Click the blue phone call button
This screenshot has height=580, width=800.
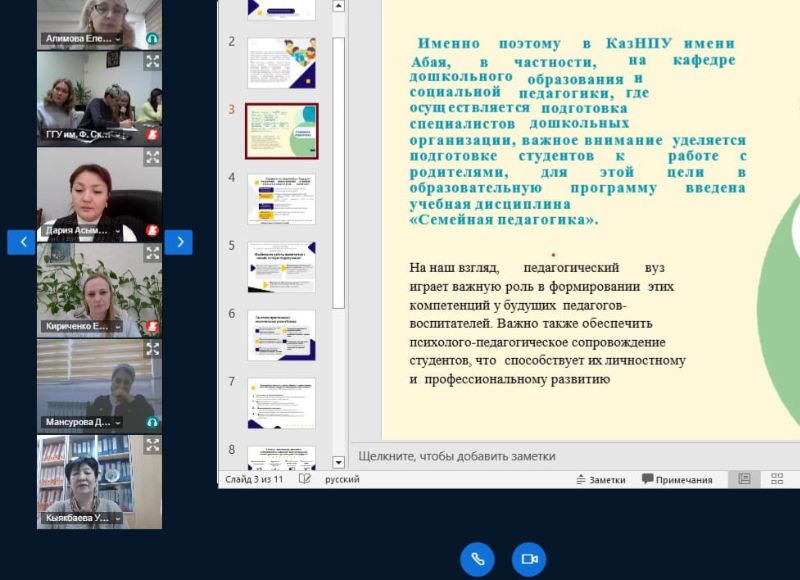coord(477,559)
